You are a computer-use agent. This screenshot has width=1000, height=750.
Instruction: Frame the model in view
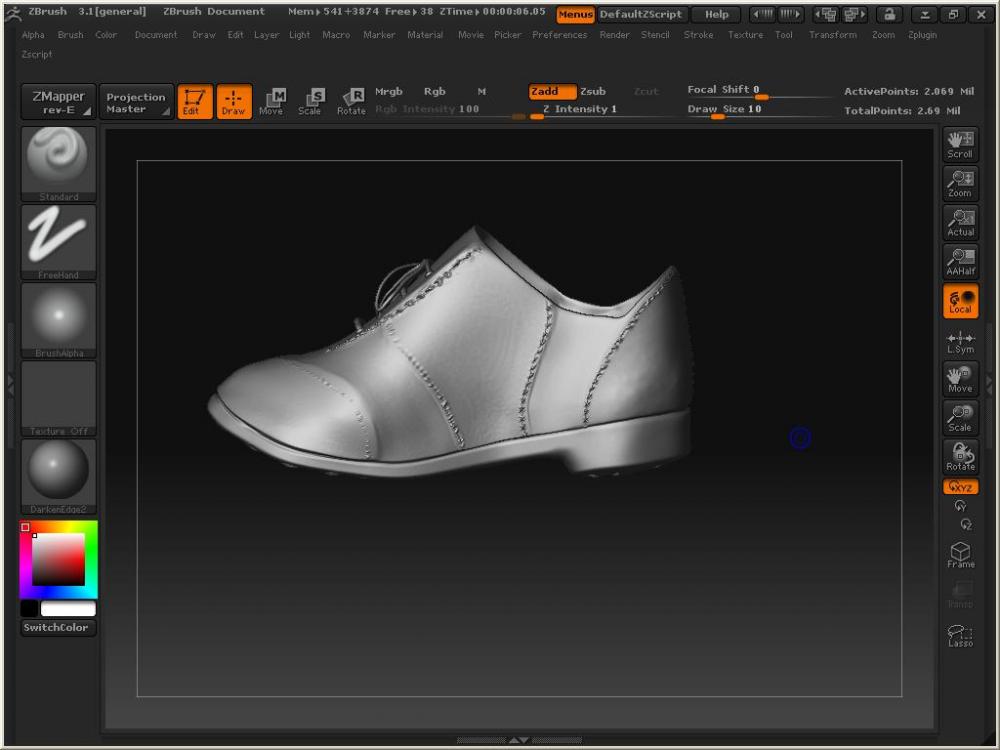960,555
